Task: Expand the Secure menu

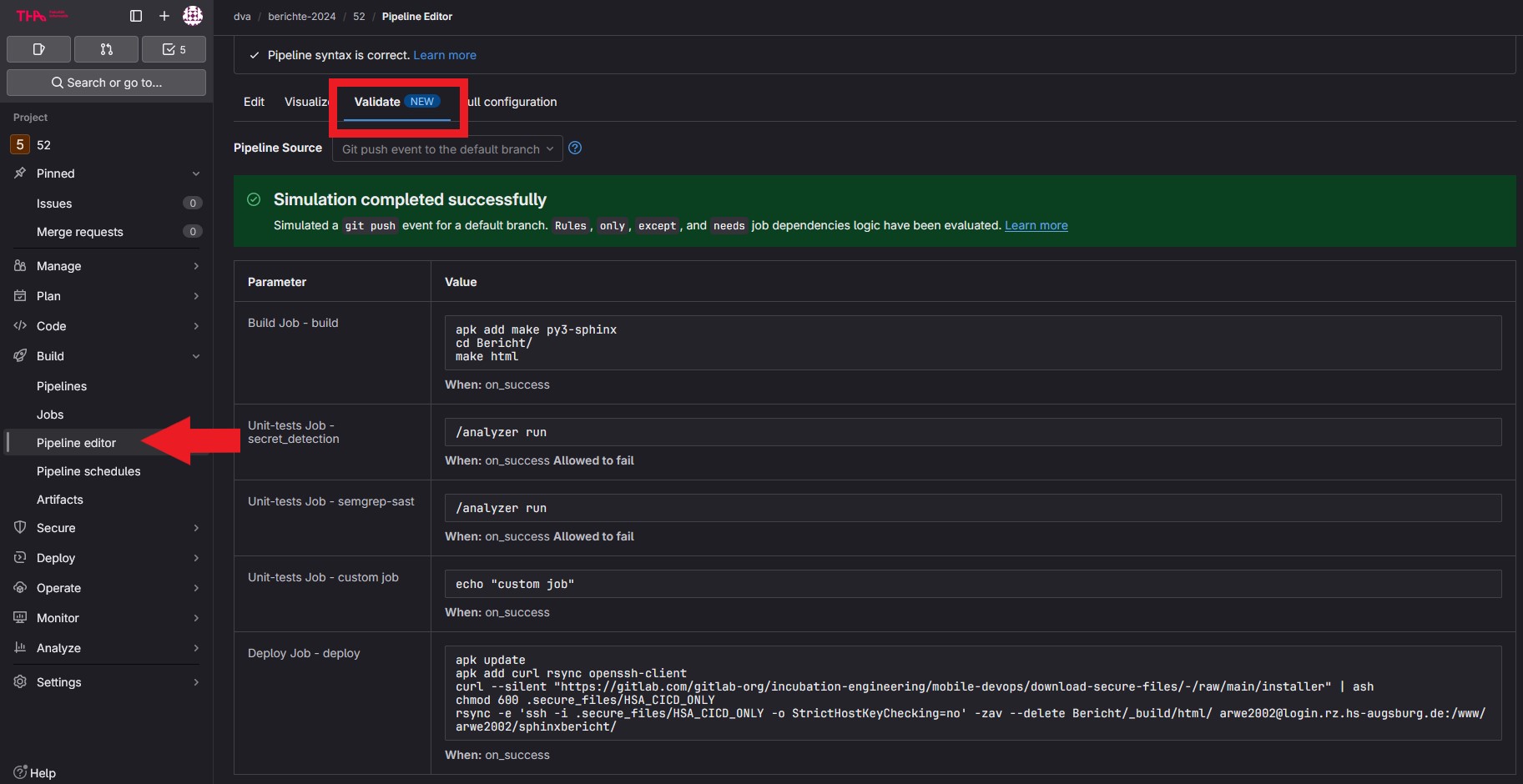Action: pyautogui.click(x=107, y=528)
